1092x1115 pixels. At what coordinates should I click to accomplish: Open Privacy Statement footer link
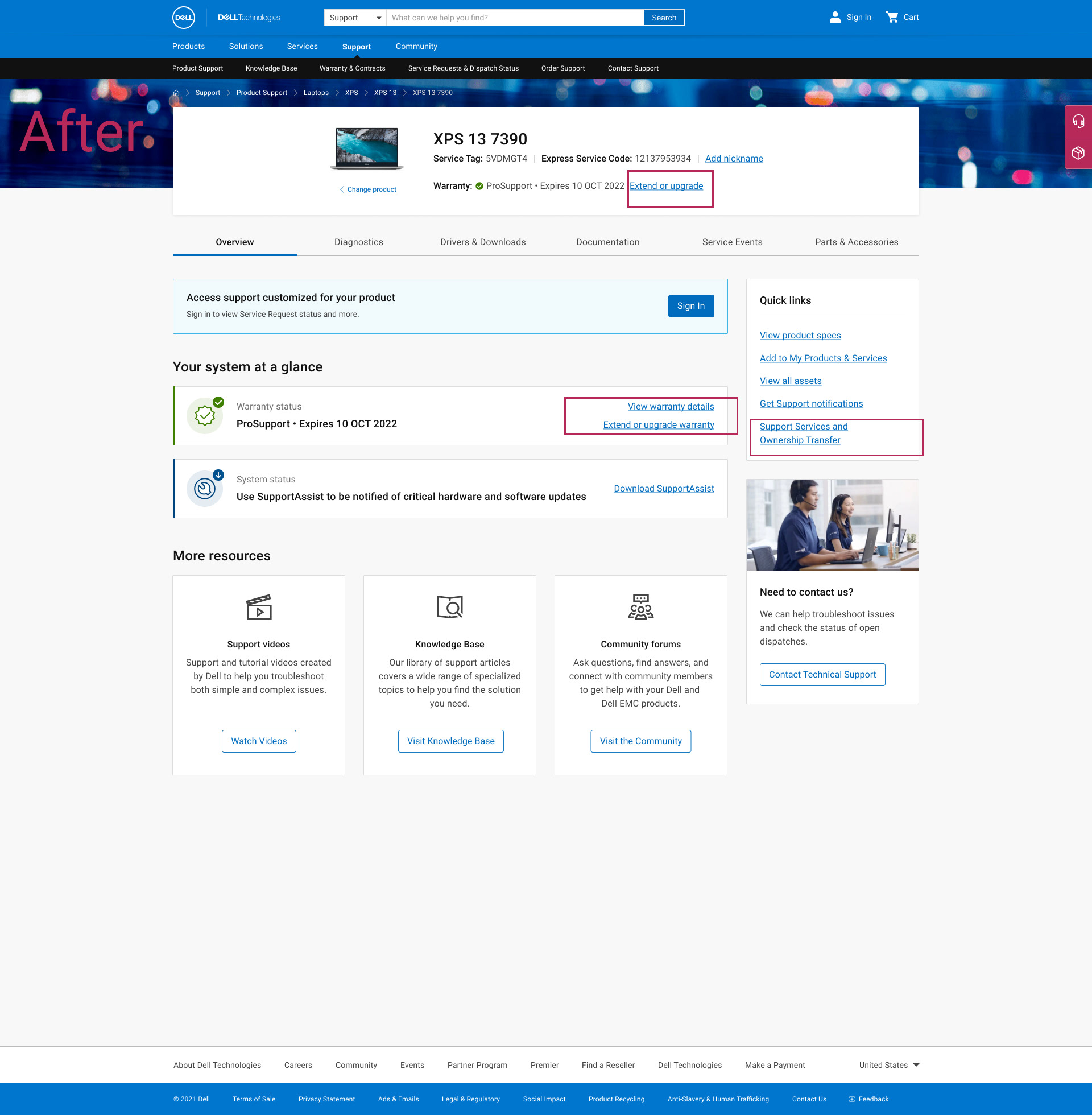327,1099
